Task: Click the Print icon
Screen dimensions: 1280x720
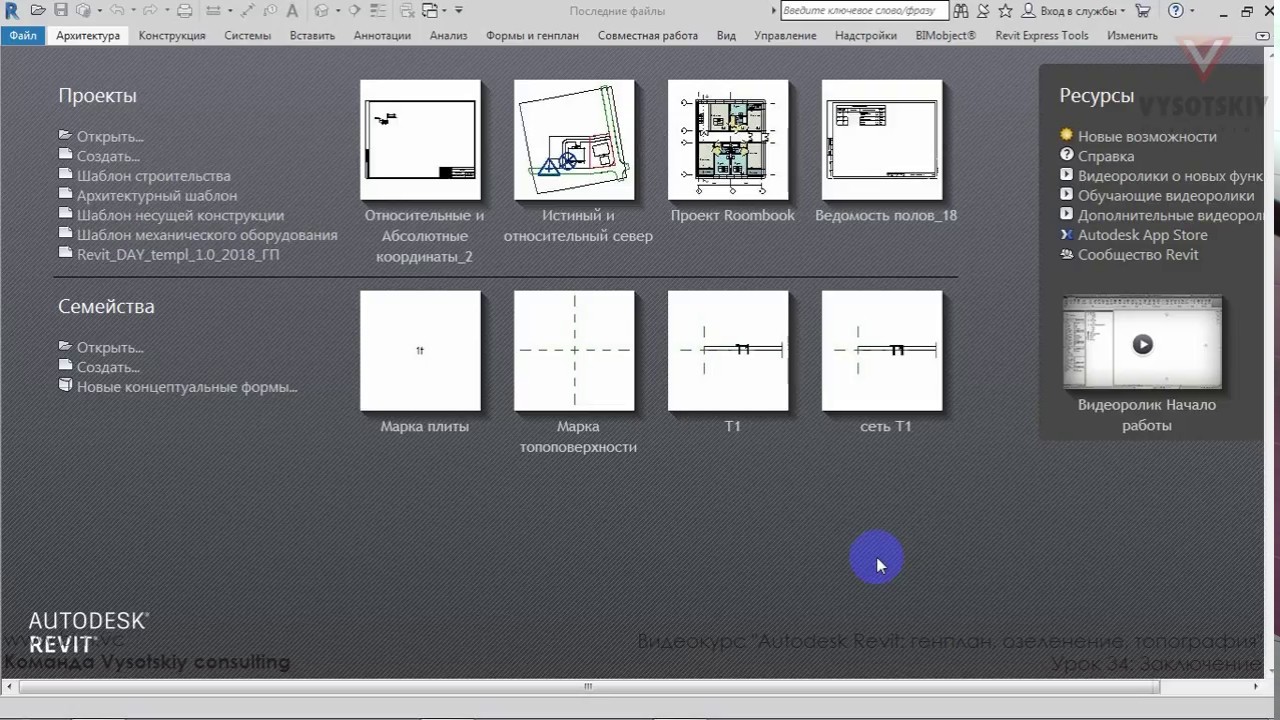Action: [185, 10]
